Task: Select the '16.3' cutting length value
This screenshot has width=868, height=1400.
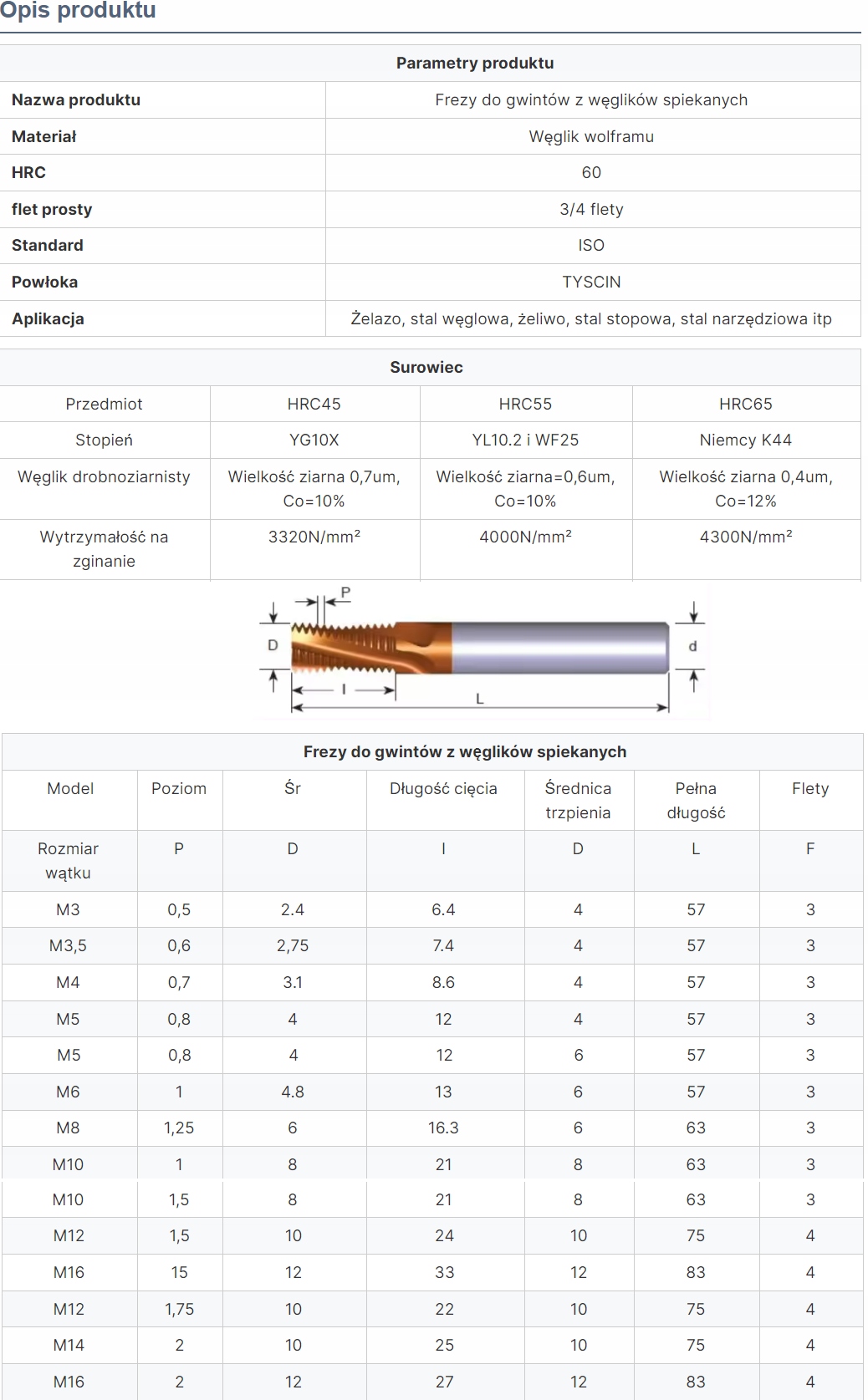Action: 443,1128
